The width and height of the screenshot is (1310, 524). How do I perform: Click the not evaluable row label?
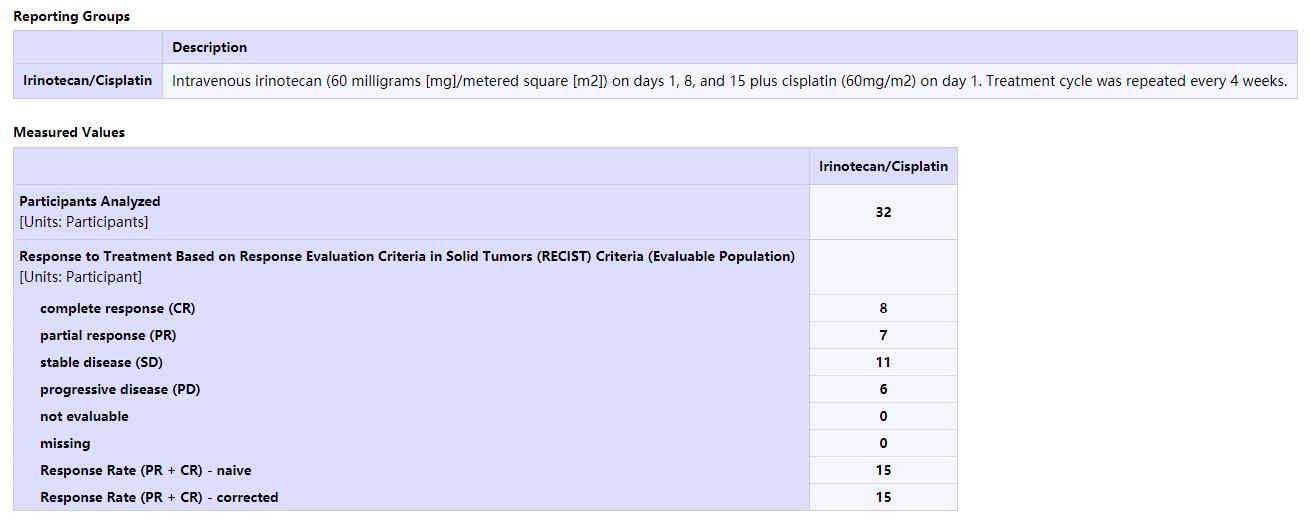point(84,416)
